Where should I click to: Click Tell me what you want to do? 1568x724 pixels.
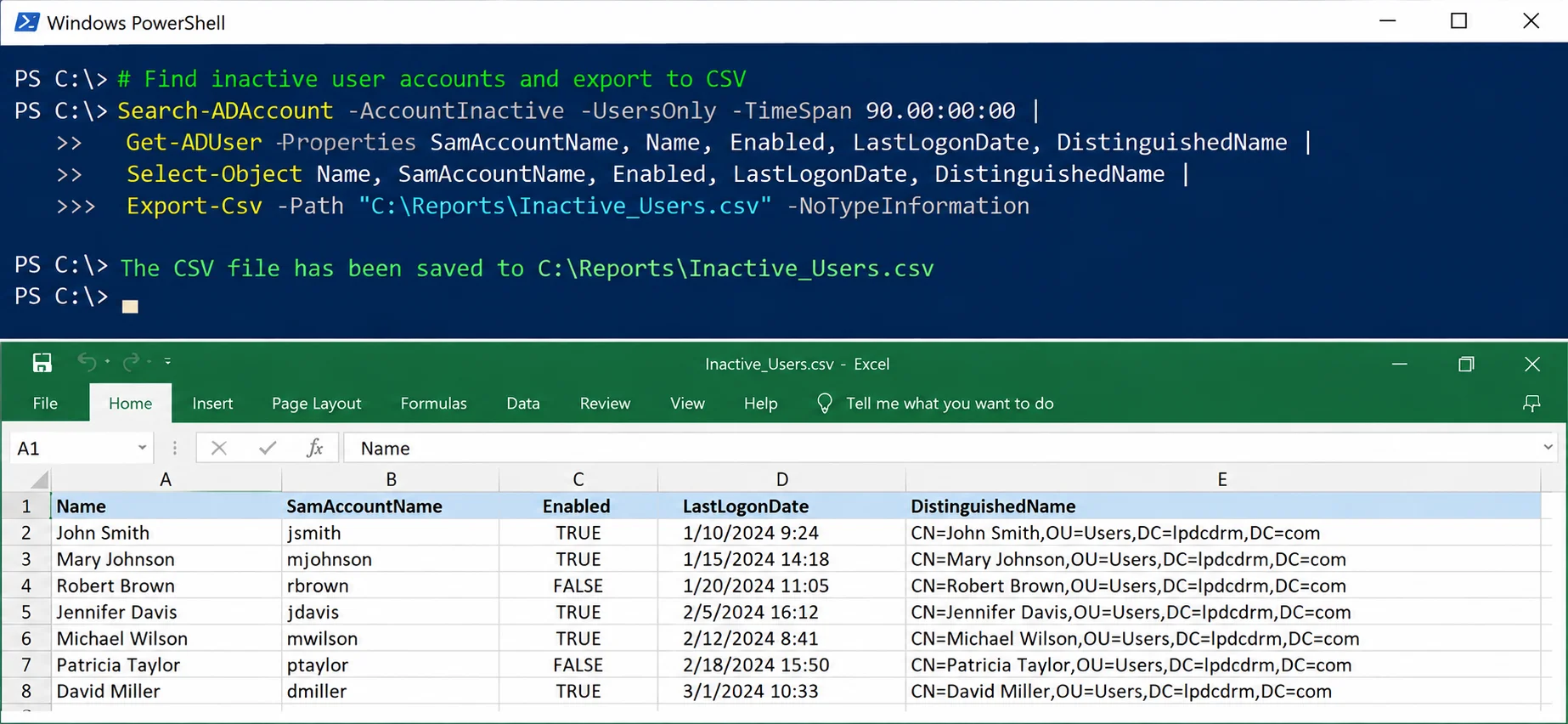pos(950,404)
